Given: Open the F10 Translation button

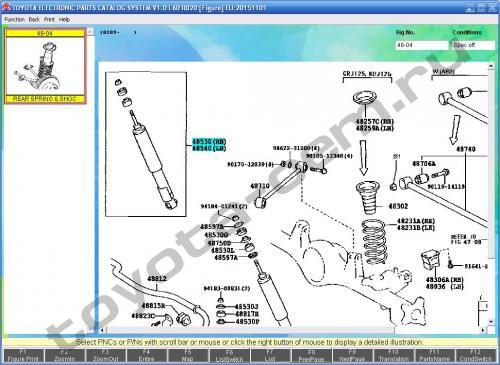Looking at the screenshot, I should click(x=393, y=356).
